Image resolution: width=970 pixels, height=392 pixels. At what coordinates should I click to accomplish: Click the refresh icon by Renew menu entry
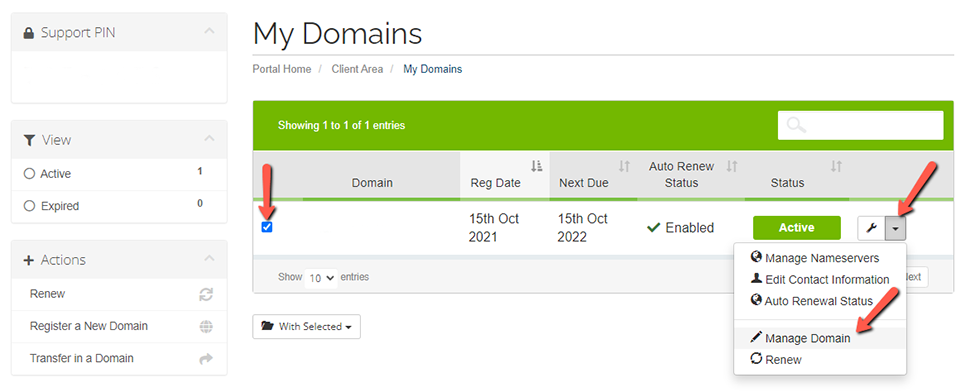point(756,359)
